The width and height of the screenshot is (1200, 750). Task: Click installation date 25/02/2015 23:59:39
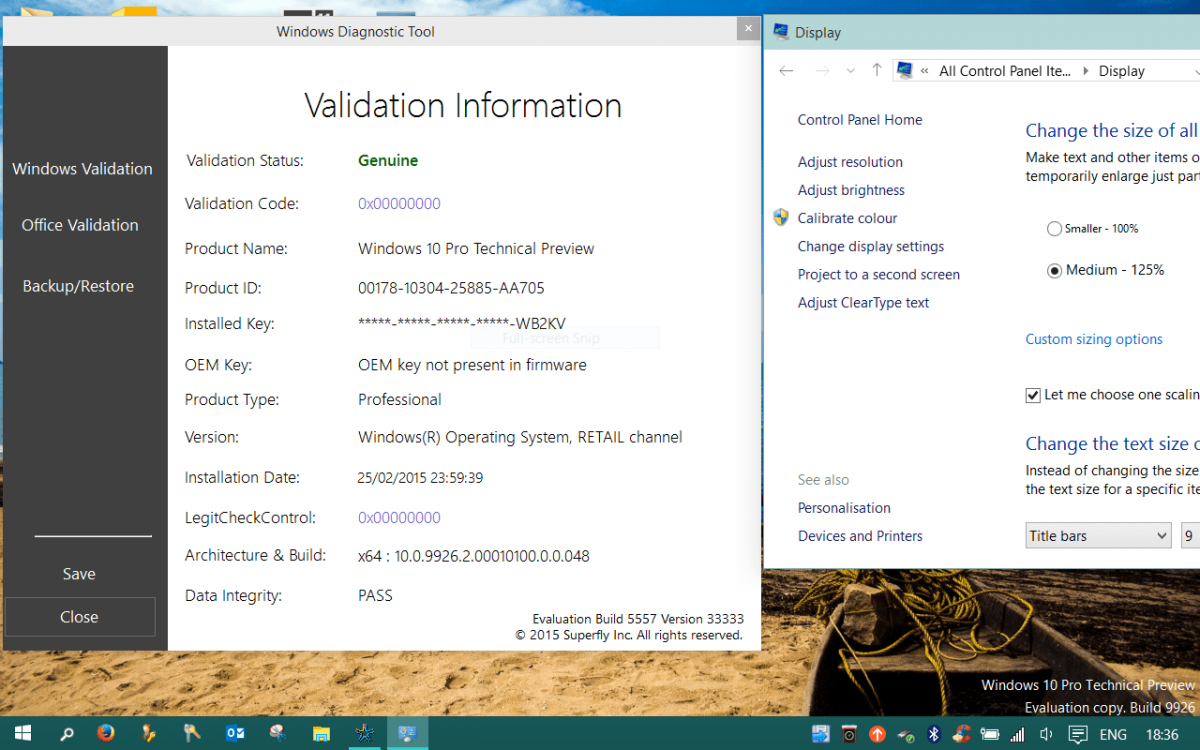420,478
